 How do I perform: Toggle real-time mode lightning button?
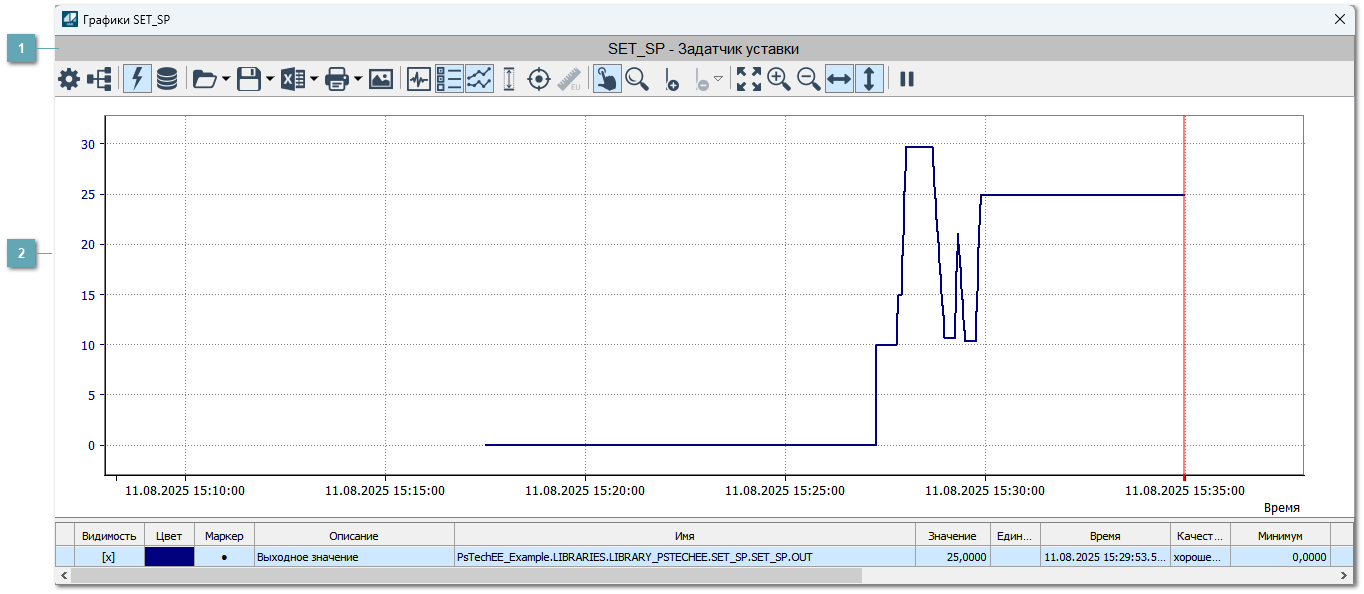(x=137, y=80)
